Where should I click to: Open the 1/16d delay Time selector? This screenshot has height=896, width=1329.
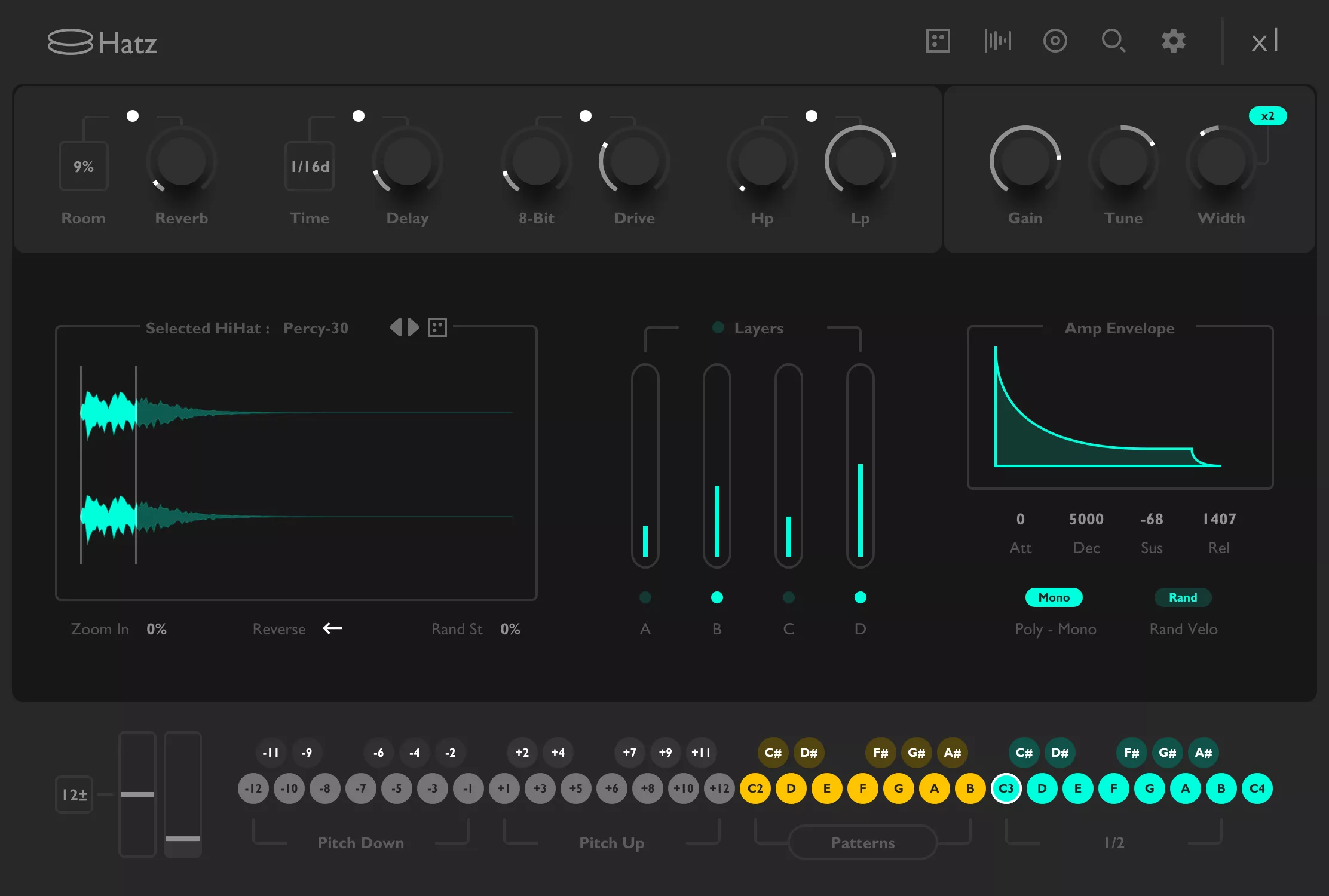coord(309,166)
